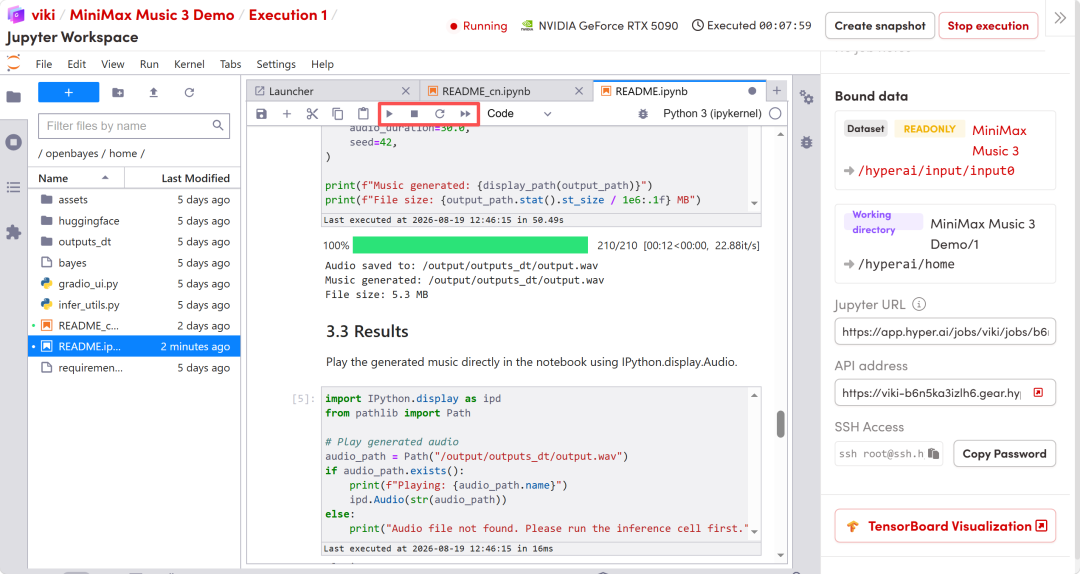
Task: Copy the selected cell icon
Action: 338,114
